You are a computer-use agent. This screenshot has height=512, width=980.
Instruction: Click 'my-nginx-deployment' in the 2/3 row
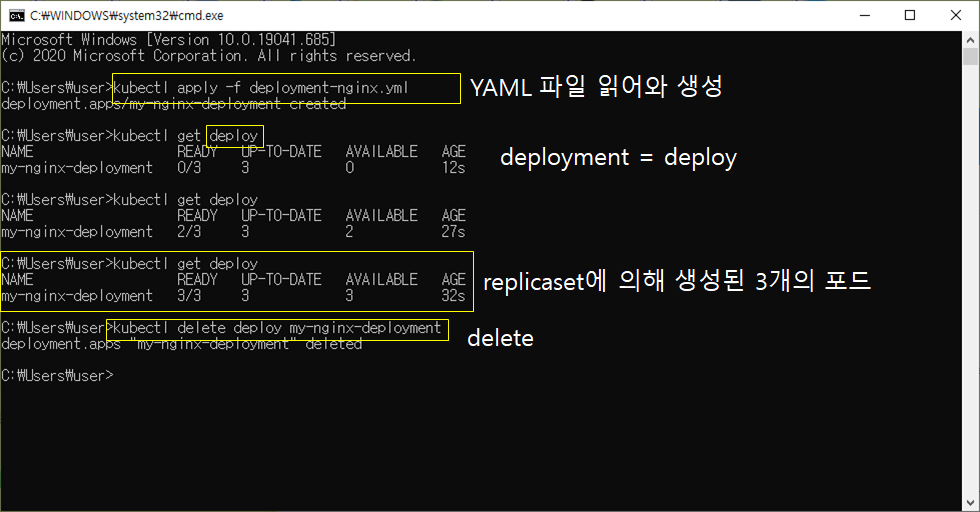coord(77,231)
